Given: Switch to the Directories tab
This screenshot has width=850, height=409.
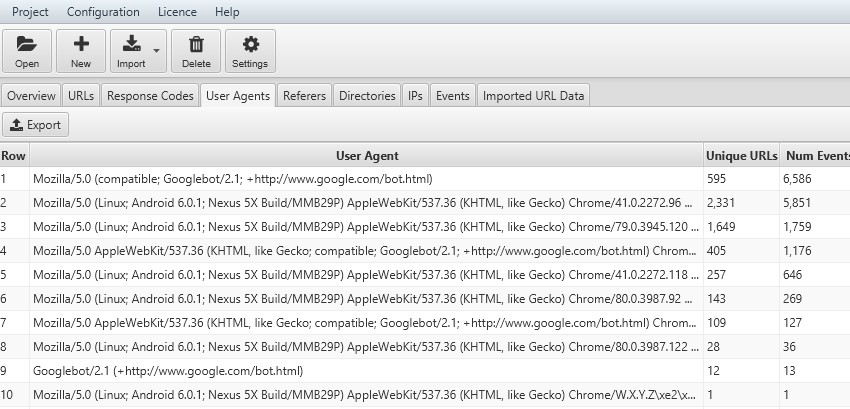Looking at the screenshot, I should click(x=367, y=95).
